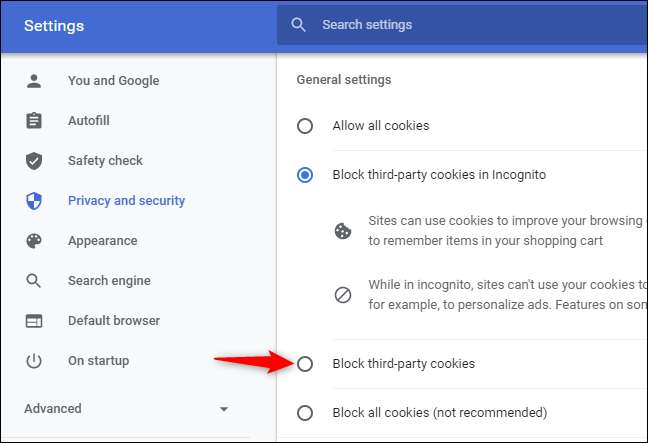The width and height of the screenshot is (648, 443).
Task: Go to the Appearance settings section
Action: coord(102,241)
